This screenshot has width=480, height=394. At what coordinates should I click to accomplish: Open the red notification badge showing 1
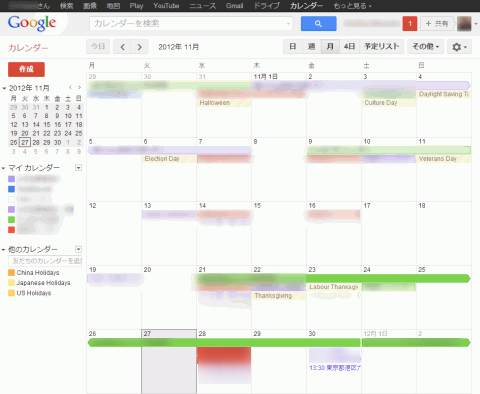(410, 24)
